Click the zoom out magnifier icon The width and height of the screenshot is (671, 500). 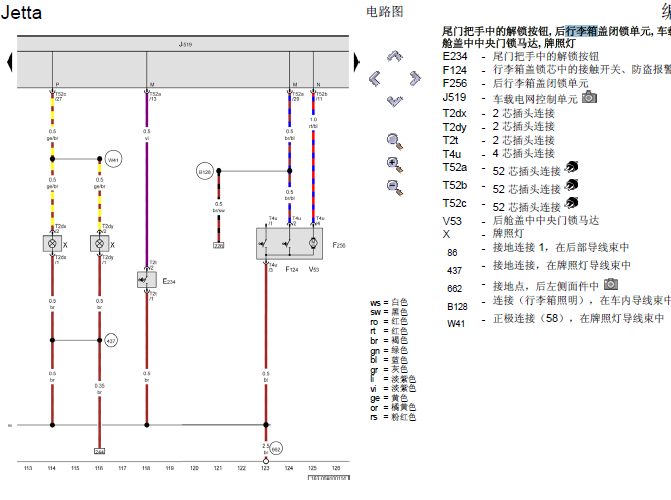[395, 188]
